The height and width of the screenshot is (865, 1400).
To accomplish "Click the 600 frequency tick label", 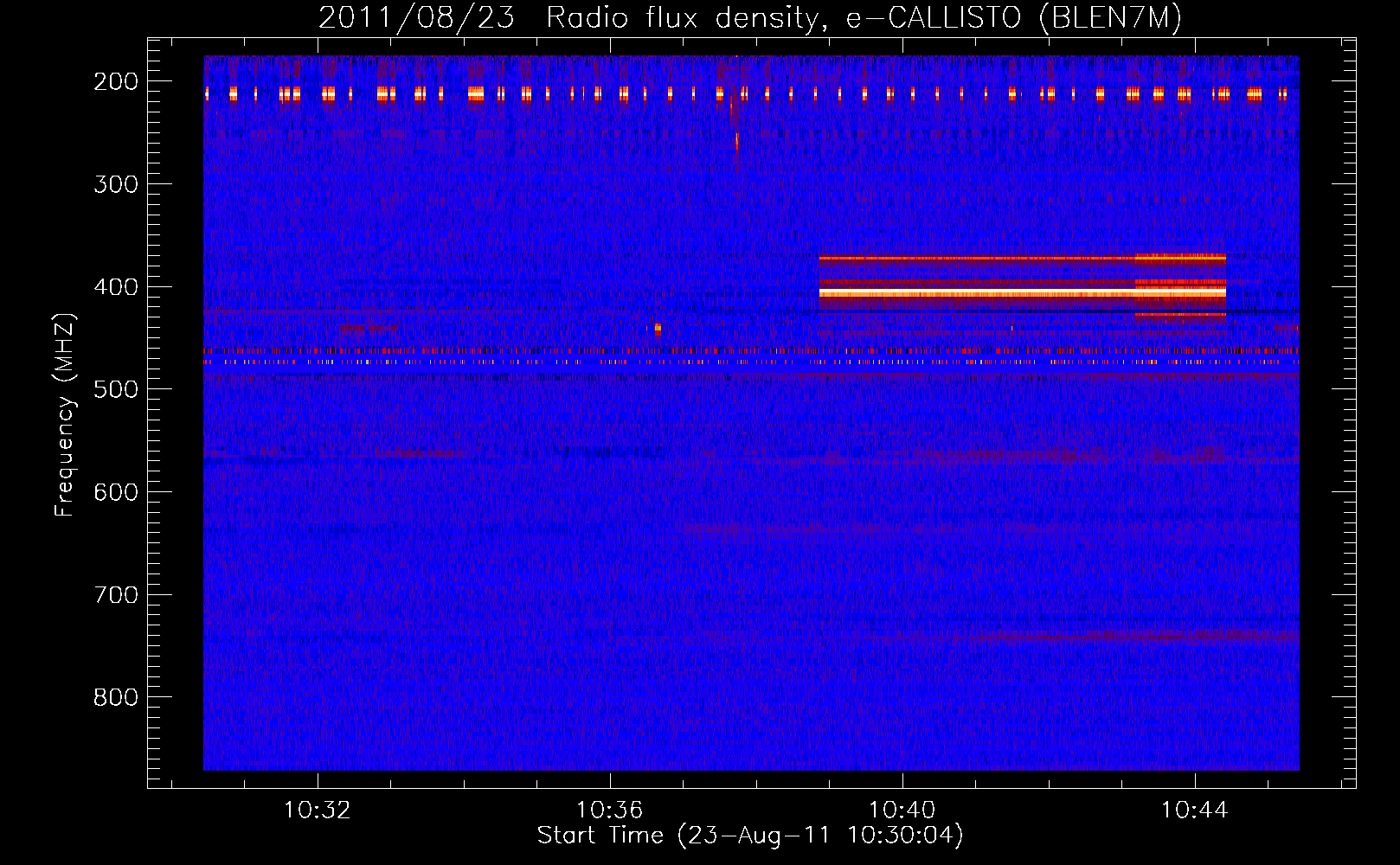I will tap(116, 492).
